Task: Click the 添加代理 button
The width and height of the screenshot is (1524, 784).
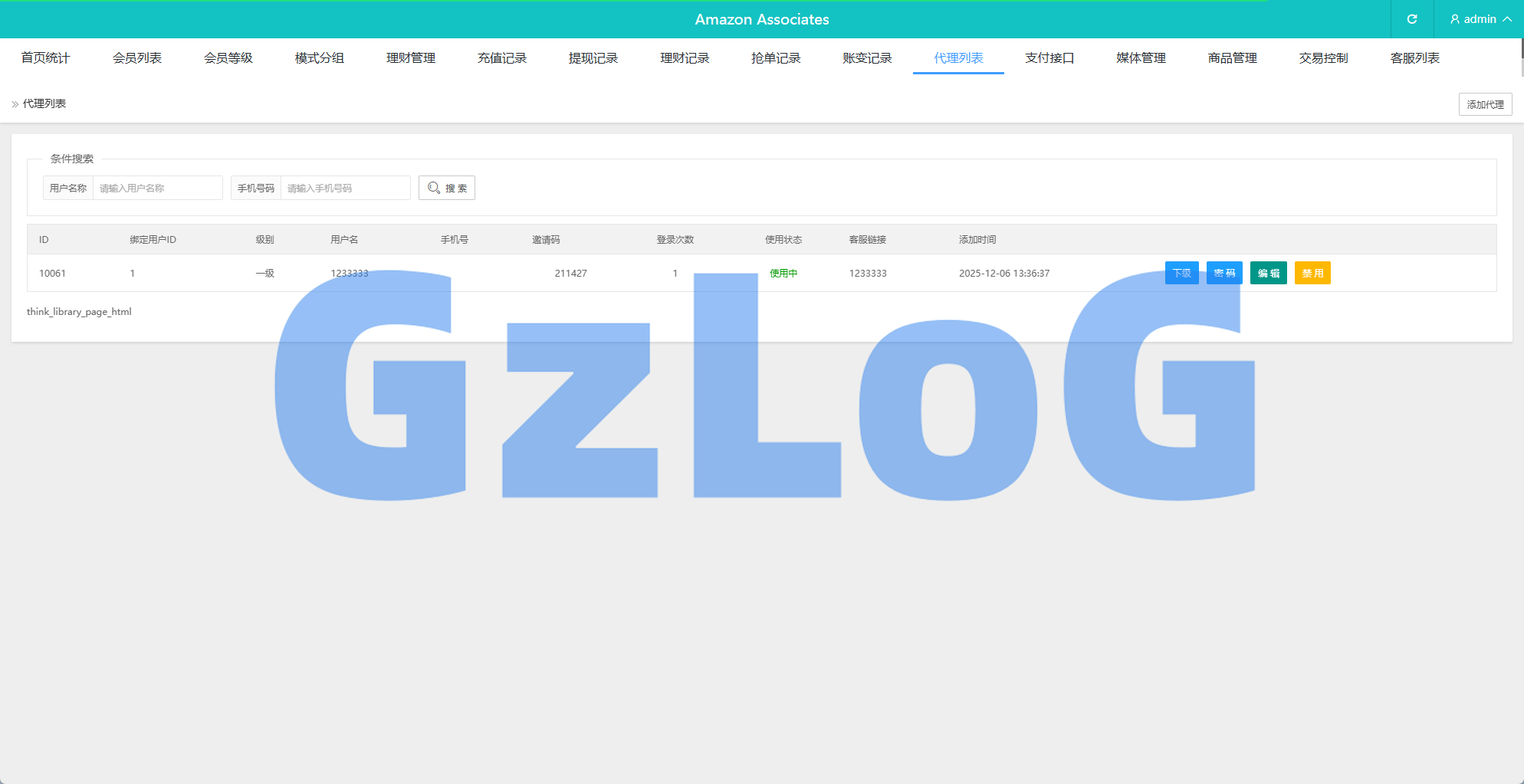Action: (x=1485, y=104)
